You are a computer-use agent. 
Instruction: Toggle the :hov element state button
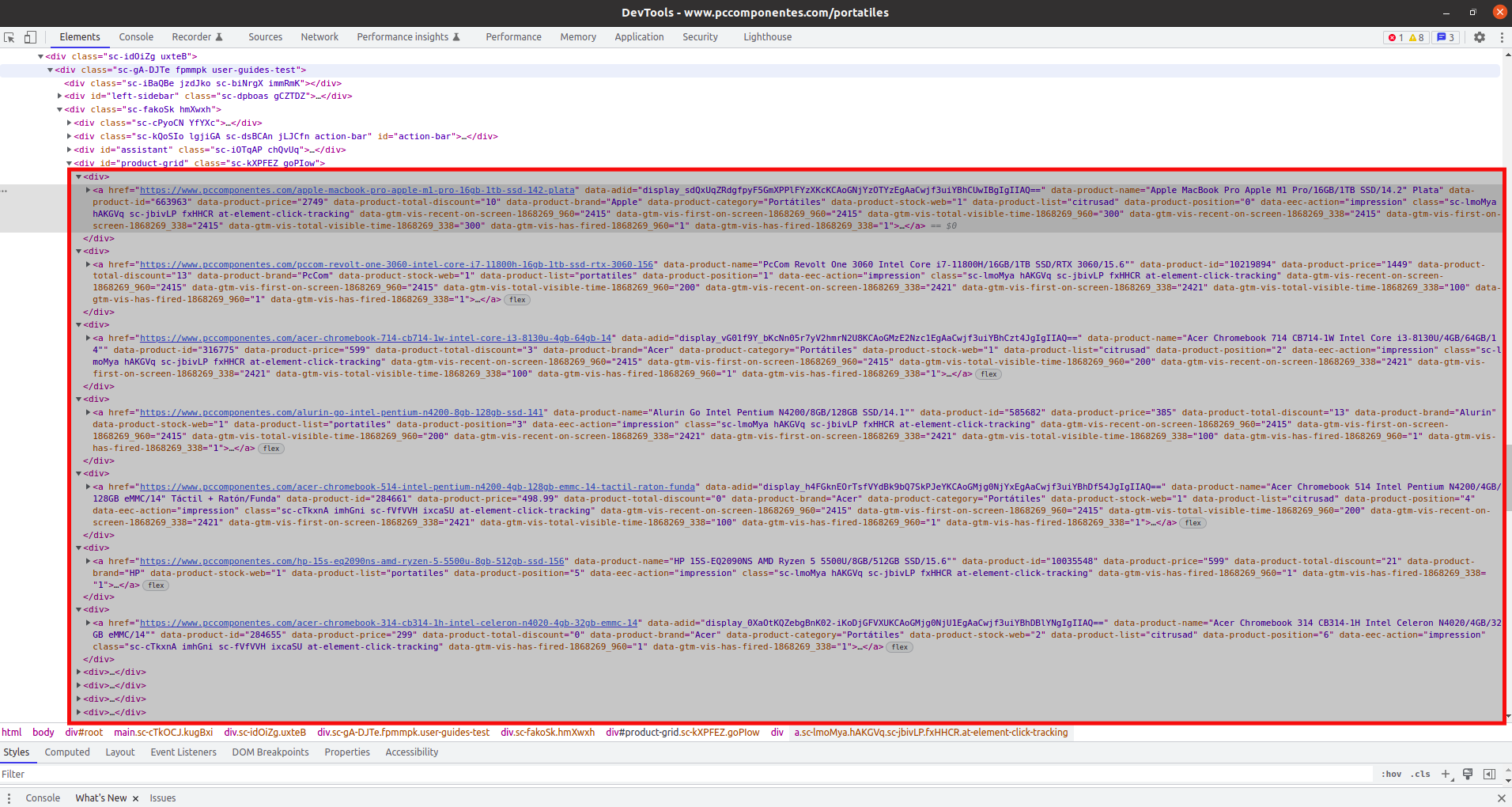[x=1391, y=774]
